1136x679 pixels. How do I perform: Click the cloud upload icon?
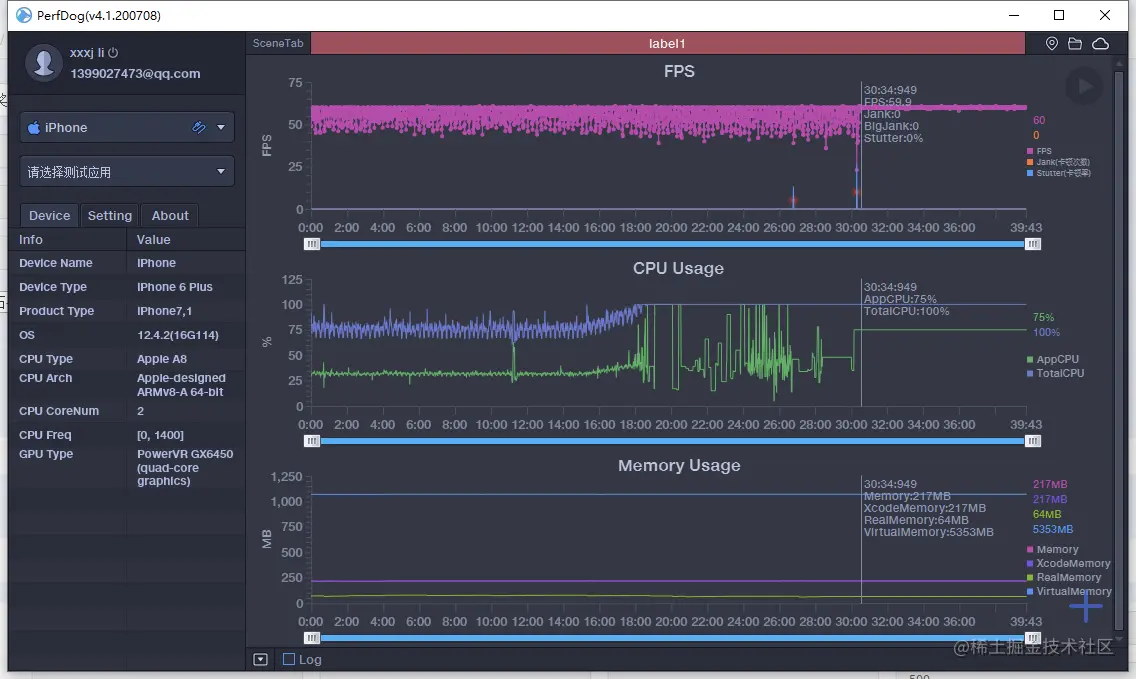(1100, 43)
